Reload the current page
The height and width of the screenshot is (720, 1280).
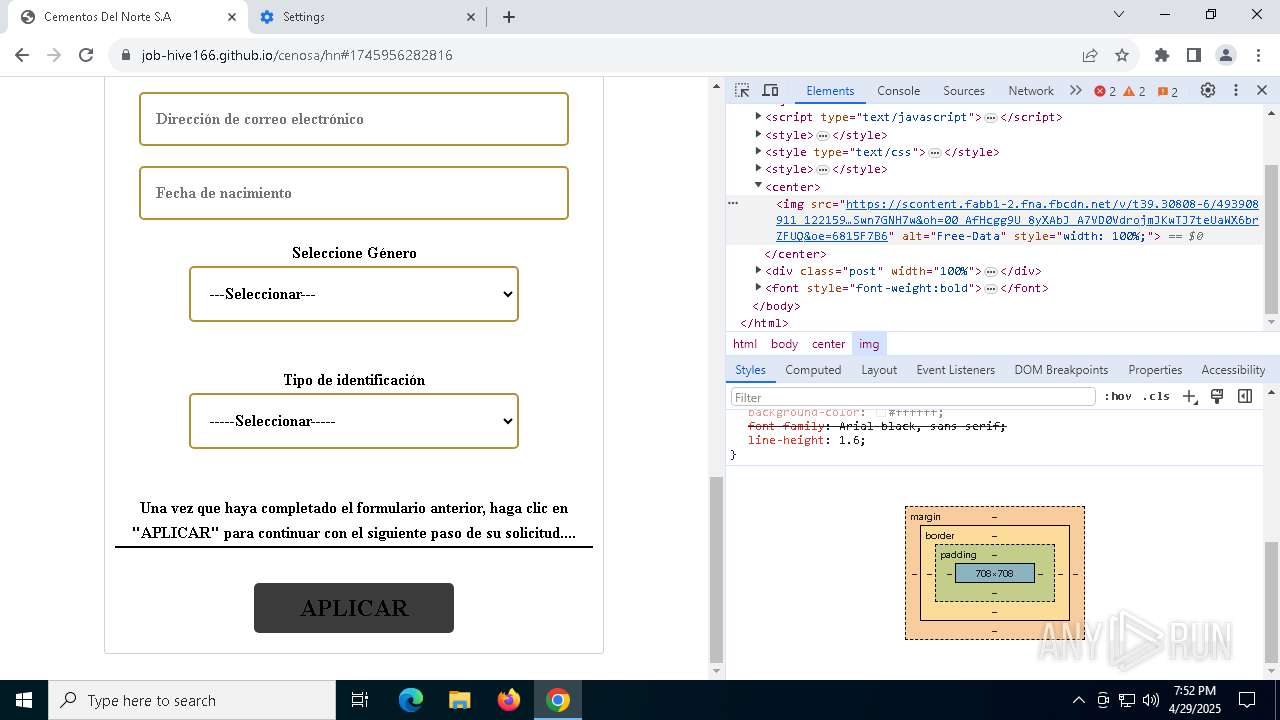coord(86,55)
